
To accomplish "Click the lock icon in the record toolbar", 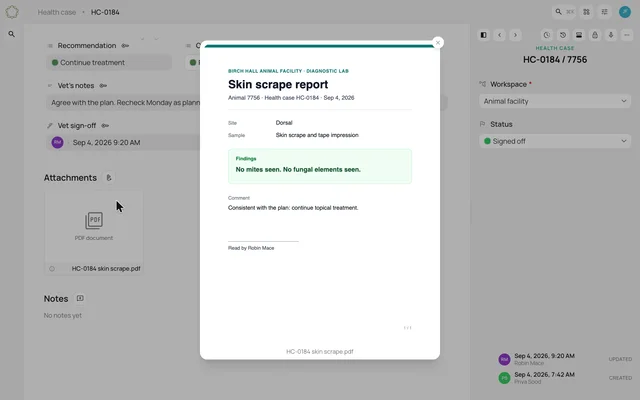I will [x=595, y=35].
